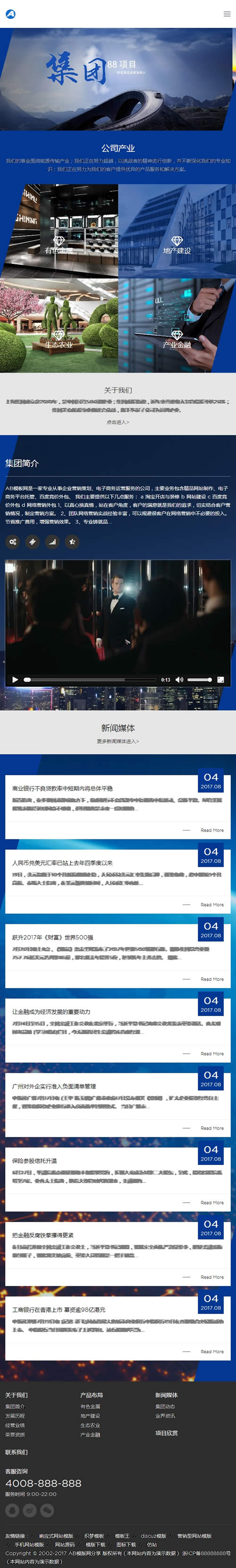This screenshot has width=236, height=1568.
Task: Open friend link 营销型网站模板
Action: (194, 1536)
